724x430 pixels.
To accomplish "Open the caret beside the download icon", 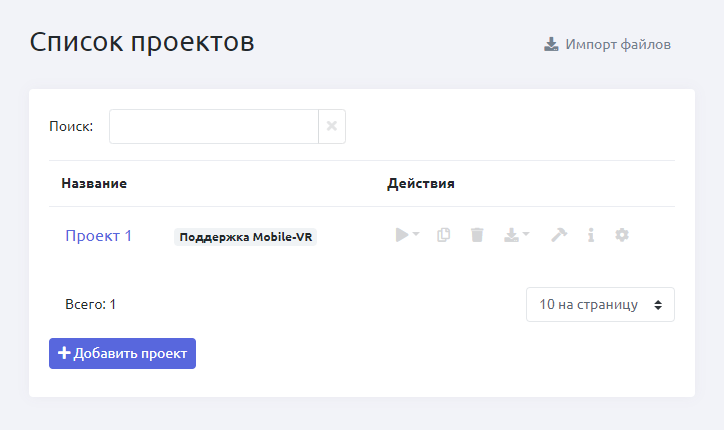I will point(526,235).
